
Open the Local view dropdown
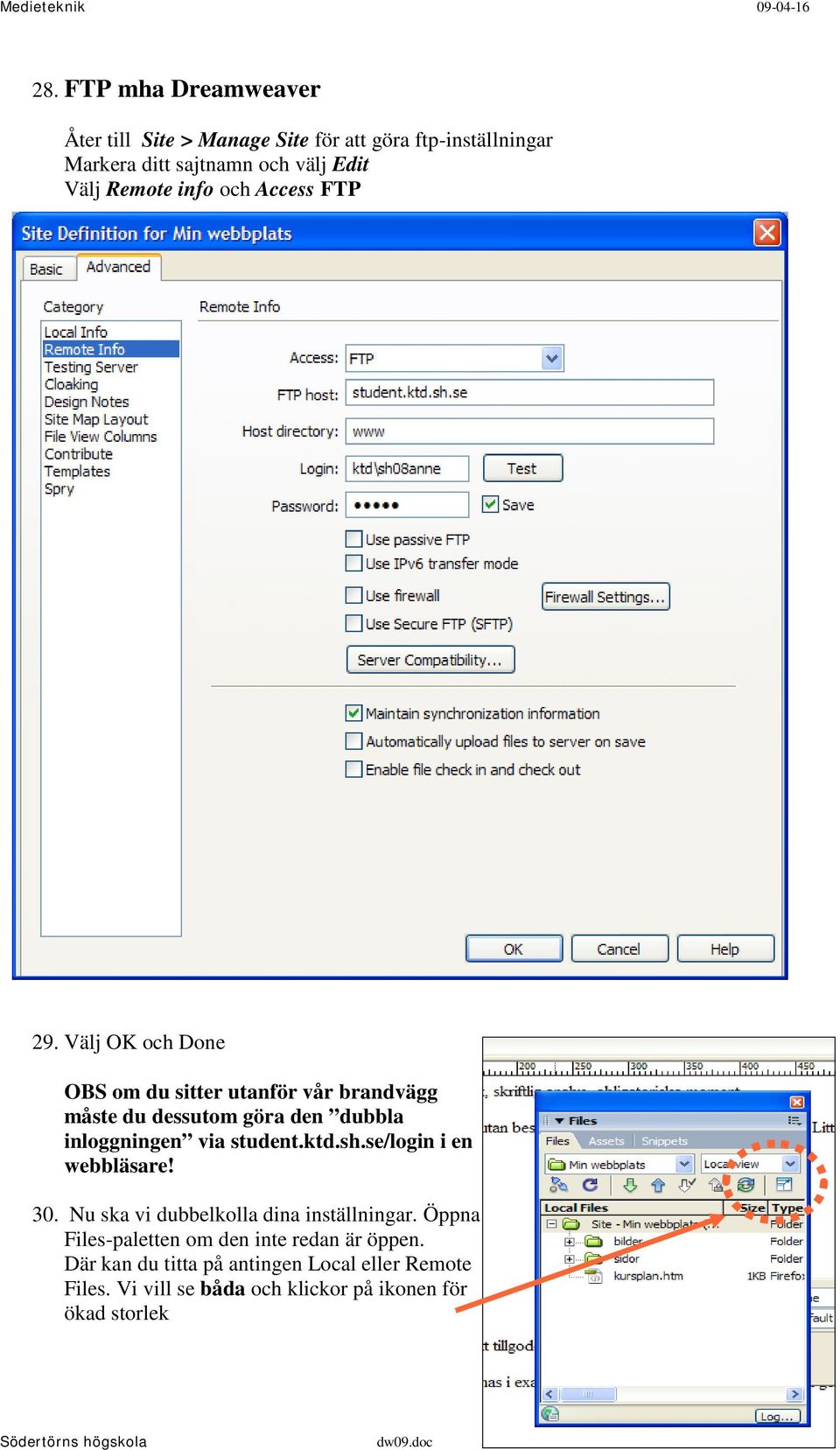pyautogui.click(x=790, y=1164)
